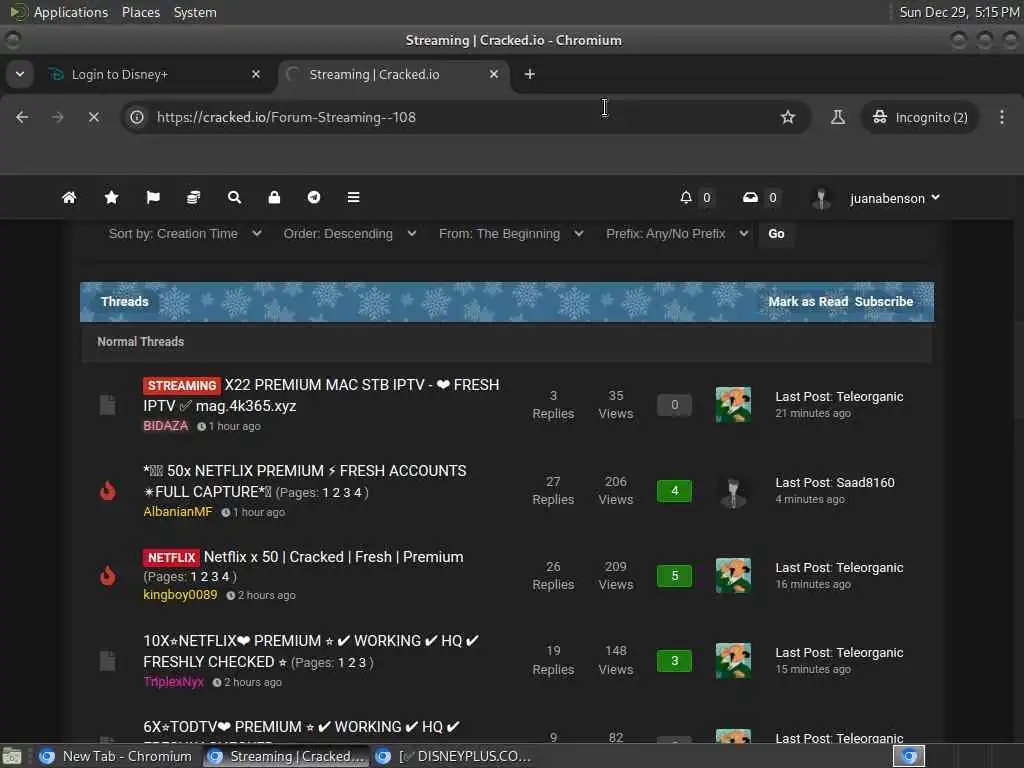Go forward with the browser forward arrow
The image size is (1024, 768).
click(x=57, y=117)
